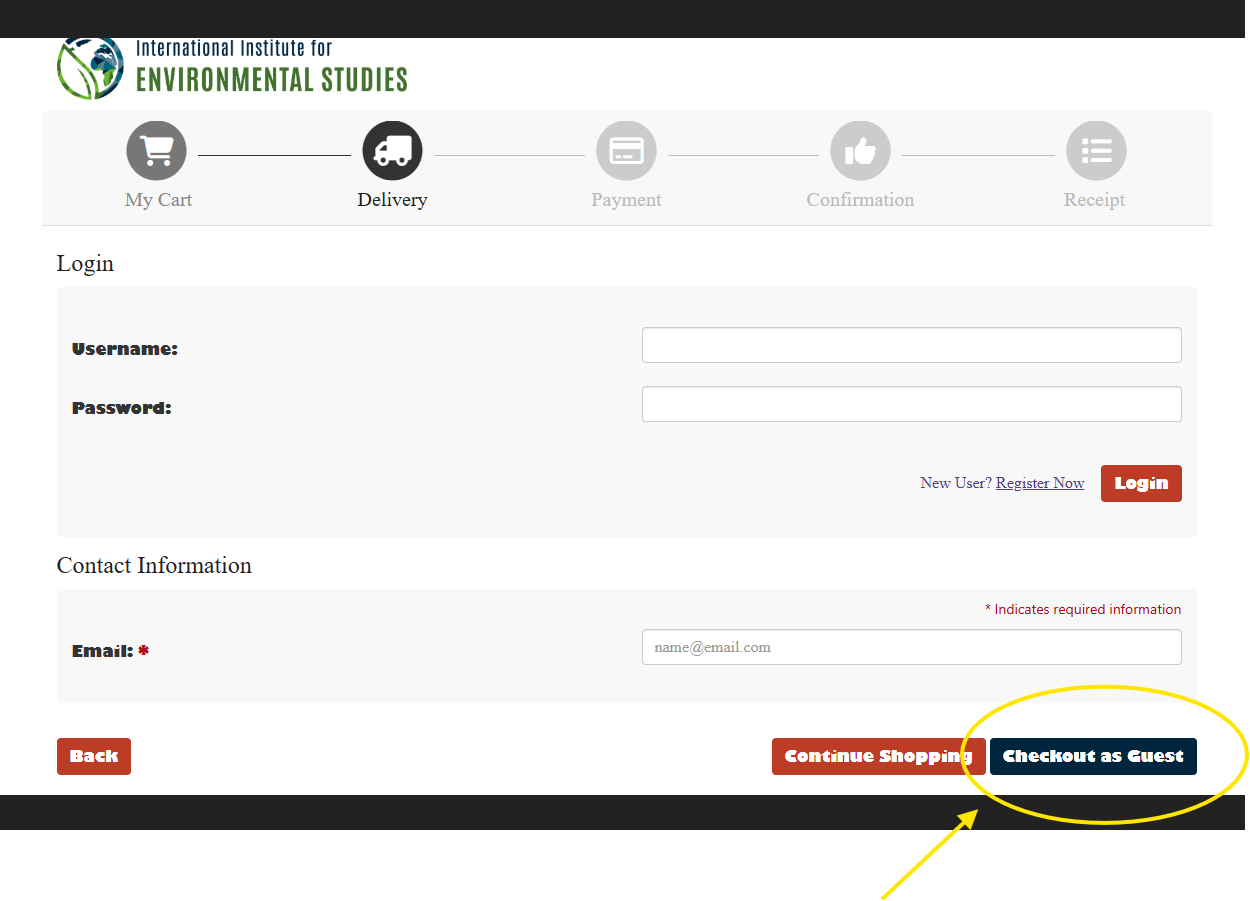This screenshot has height=901, width=1250.
Task: Click the My Cart shopping cart icon
Action: tap(157, 151)
